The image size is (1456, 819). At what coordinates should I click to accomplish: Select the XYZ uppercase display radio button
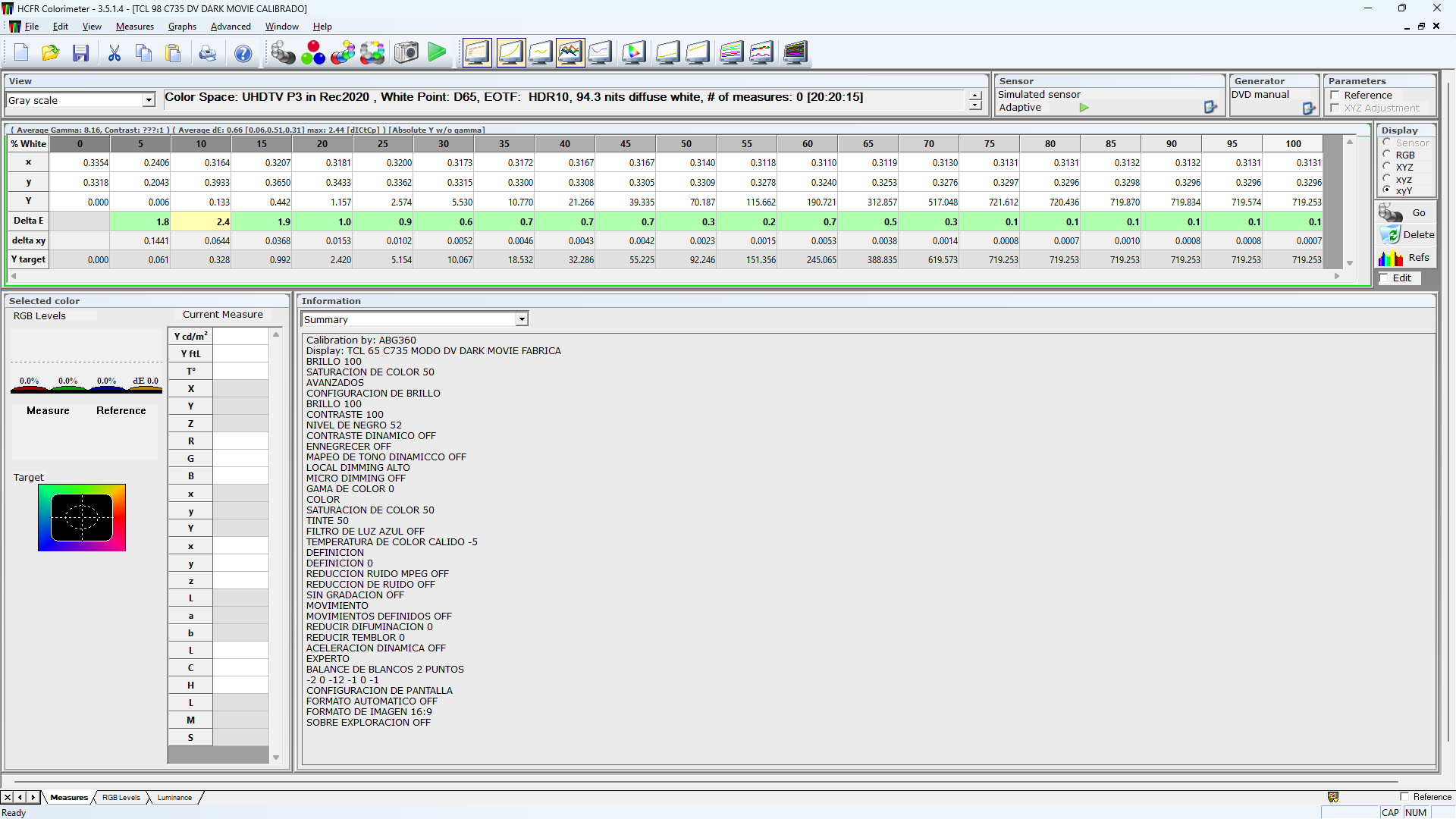(x=1387, y=167)
